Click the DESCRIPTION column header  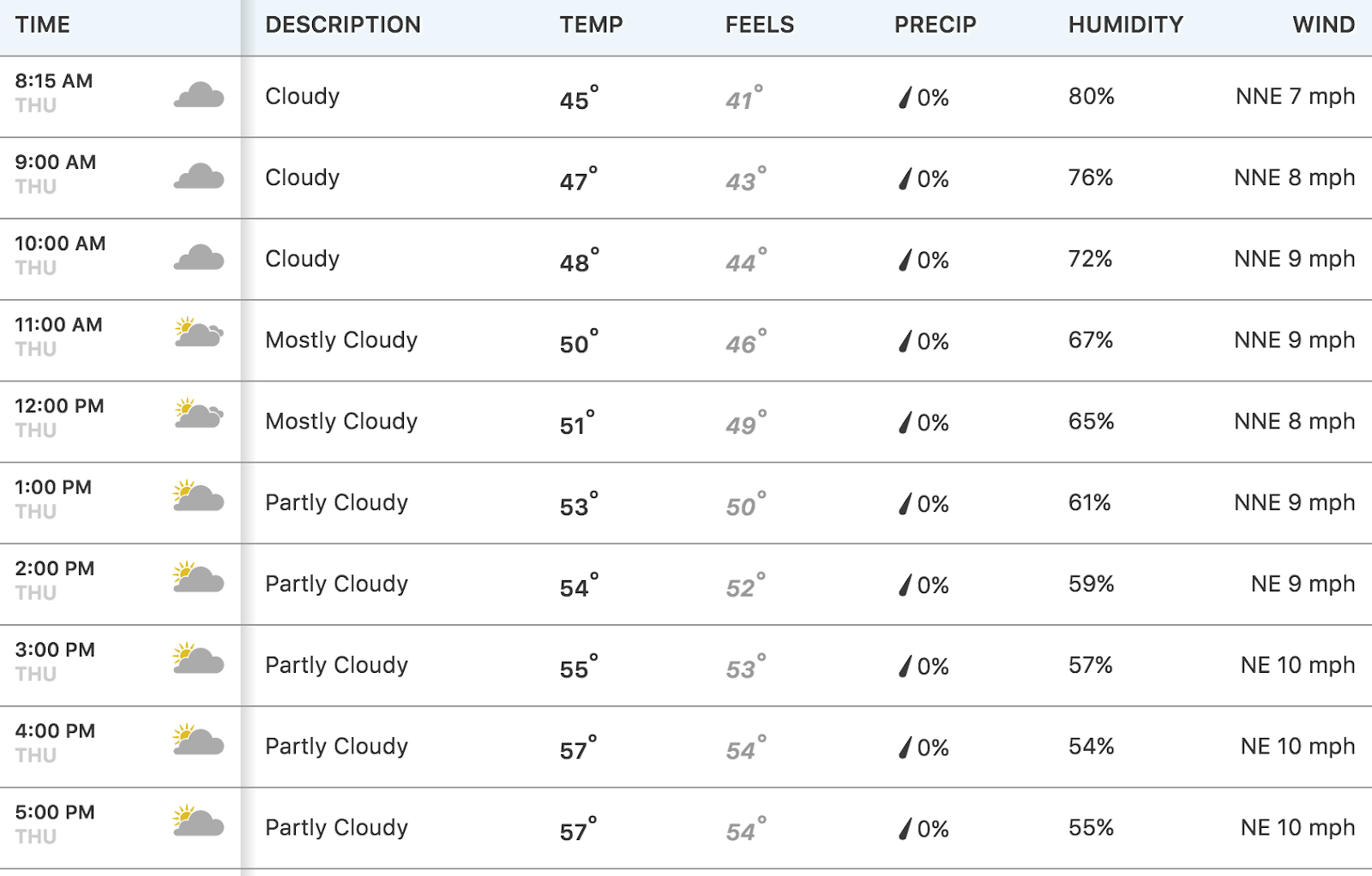click(343, 25)
